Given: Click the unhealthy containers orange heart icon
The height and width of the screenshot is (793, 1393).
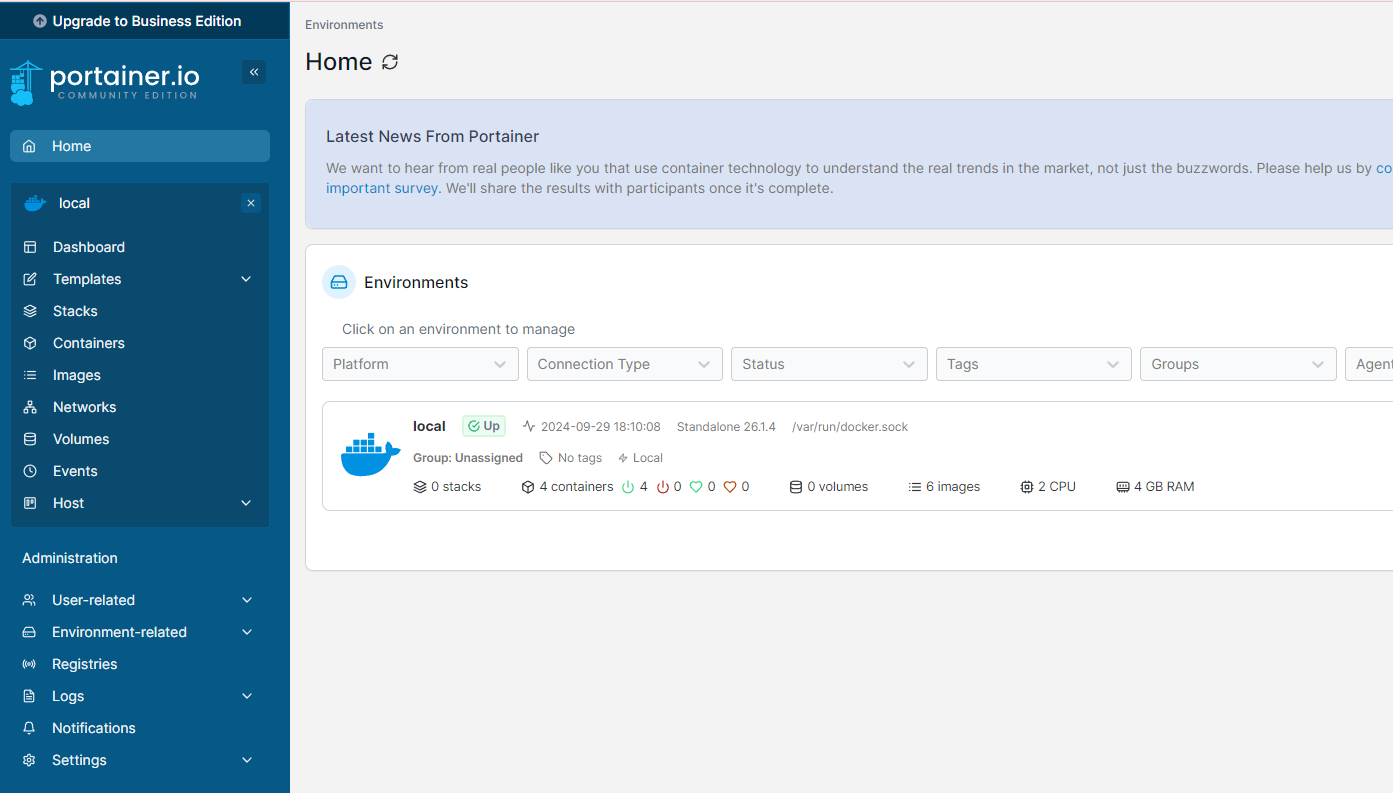Looking at the screenshot, I should 730,487.
